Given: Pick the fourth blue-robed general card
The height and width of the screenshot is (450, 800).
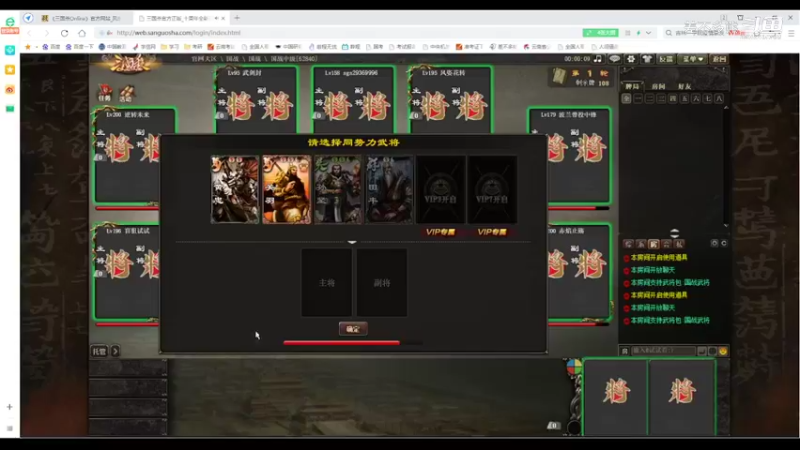Looking at the screenshot, I should (x=389, y=189).
